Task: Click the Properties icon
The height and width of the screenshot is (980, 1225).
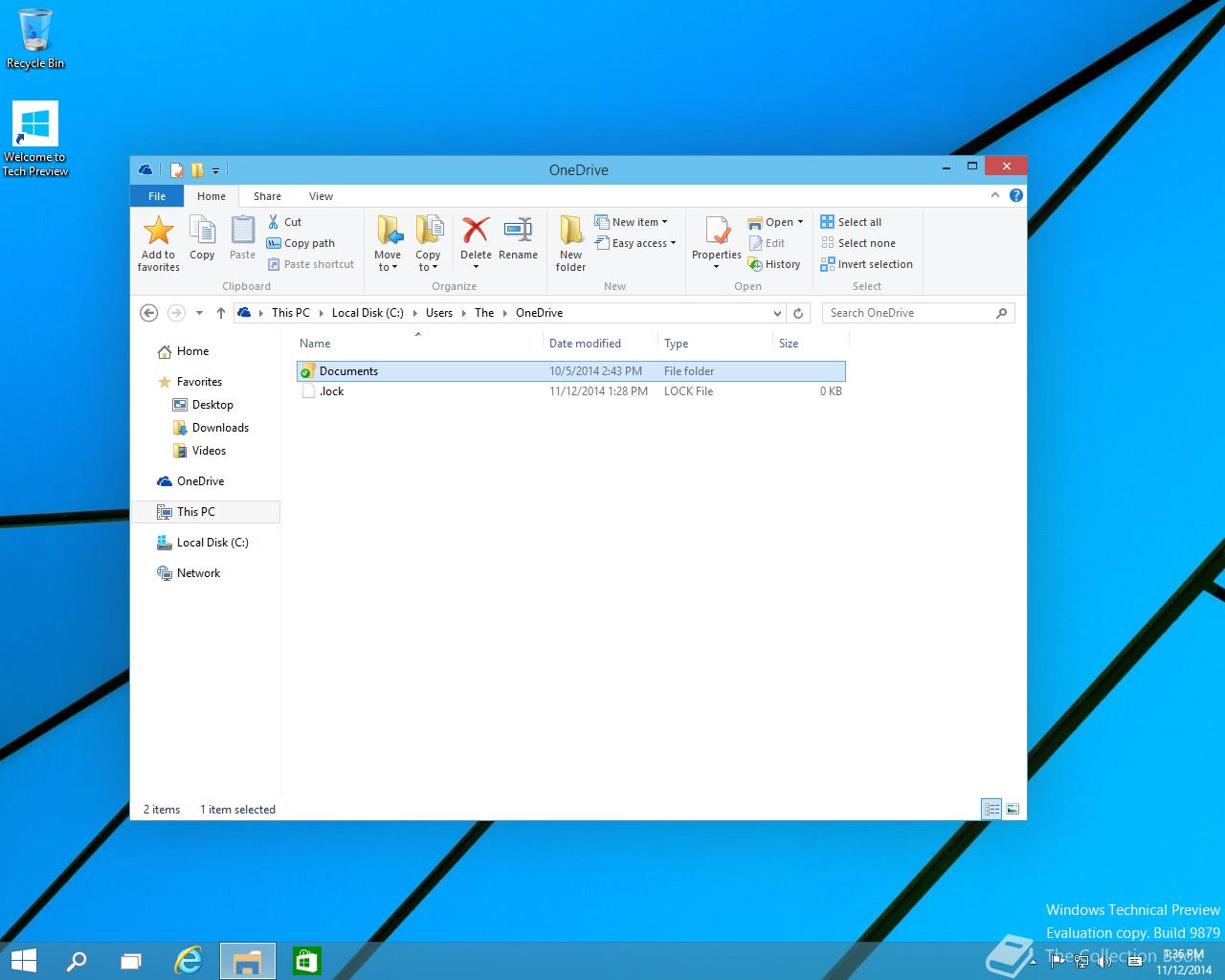Action: point(717,230)
